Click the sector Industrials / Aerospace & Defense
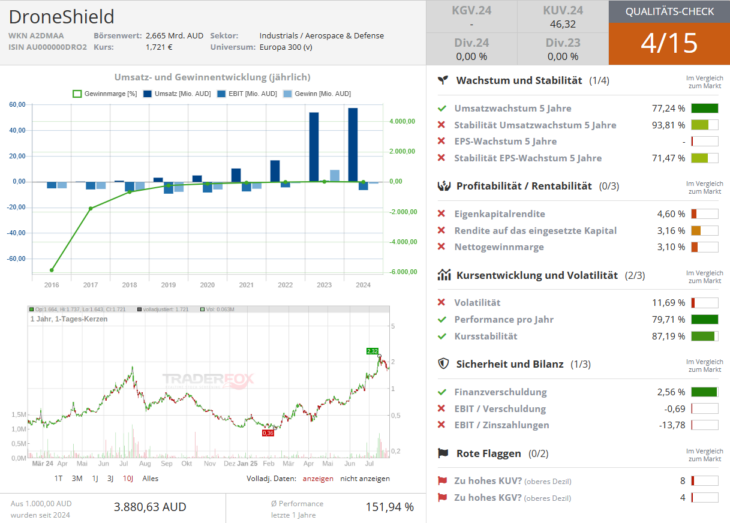 (x=322, y=36)
